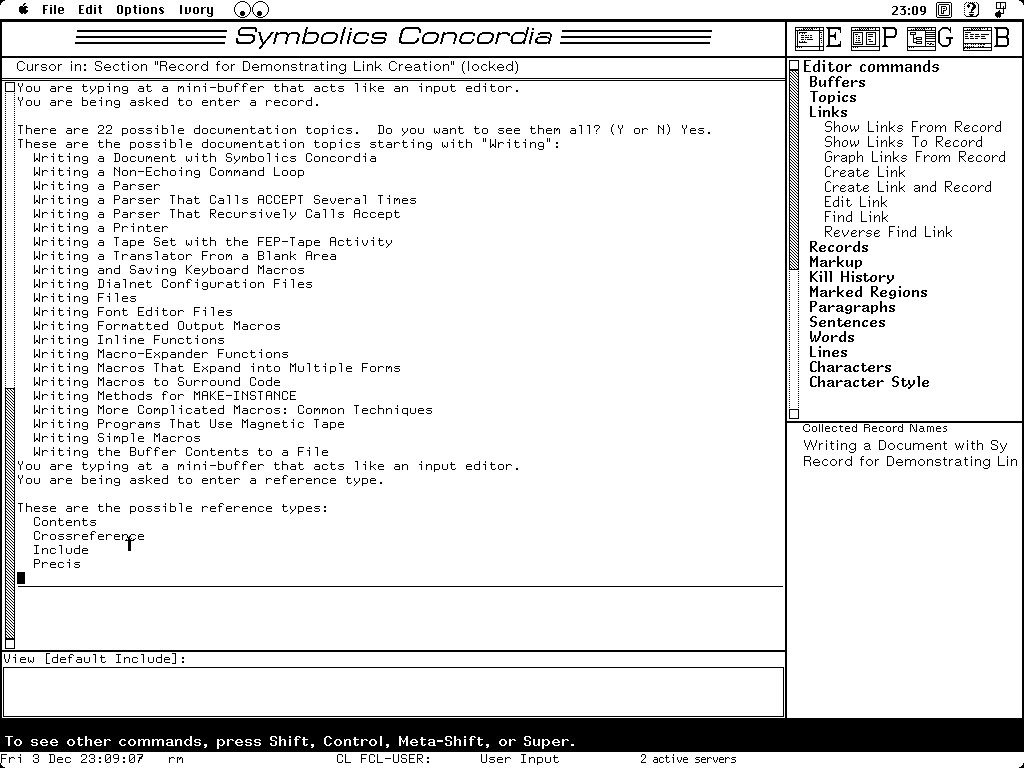
Task: Select the Precis reference type
Action: click(57, 564)
